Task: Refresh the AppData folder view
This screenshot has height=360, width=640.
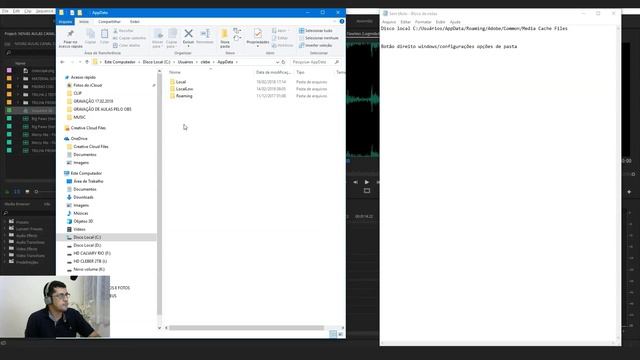Action: coord(283,62)
